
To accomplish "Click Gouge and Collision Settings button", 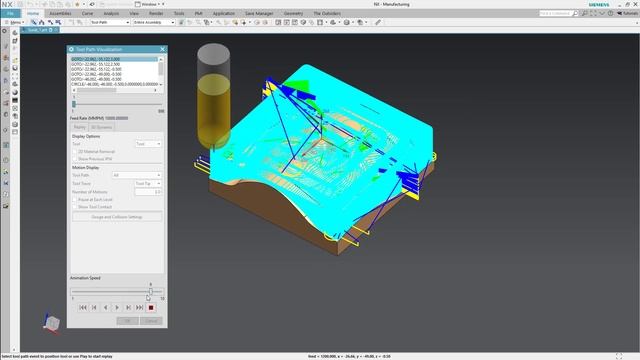I will [117, 217].
